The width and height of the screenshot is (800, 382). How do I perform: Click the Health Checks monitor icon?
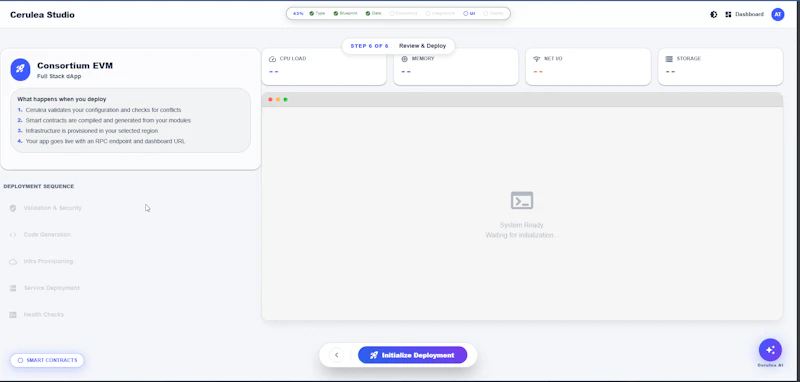13,315
